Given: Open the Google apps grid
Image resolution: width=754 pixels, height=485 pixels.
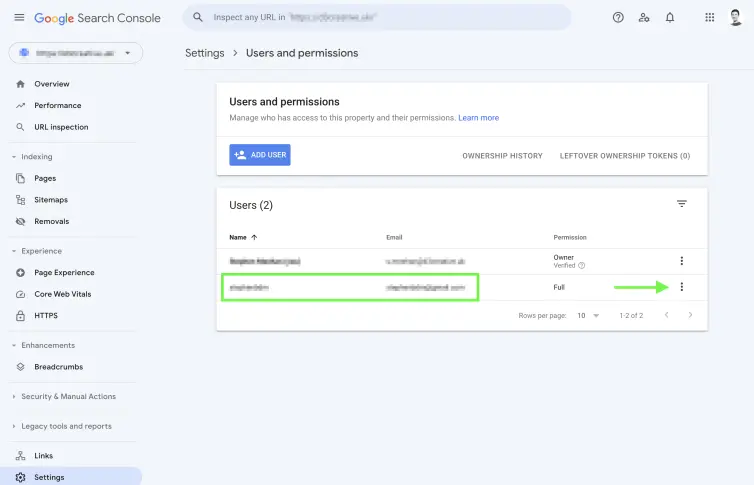Looking at the screenshot, I should coord(710,18).
